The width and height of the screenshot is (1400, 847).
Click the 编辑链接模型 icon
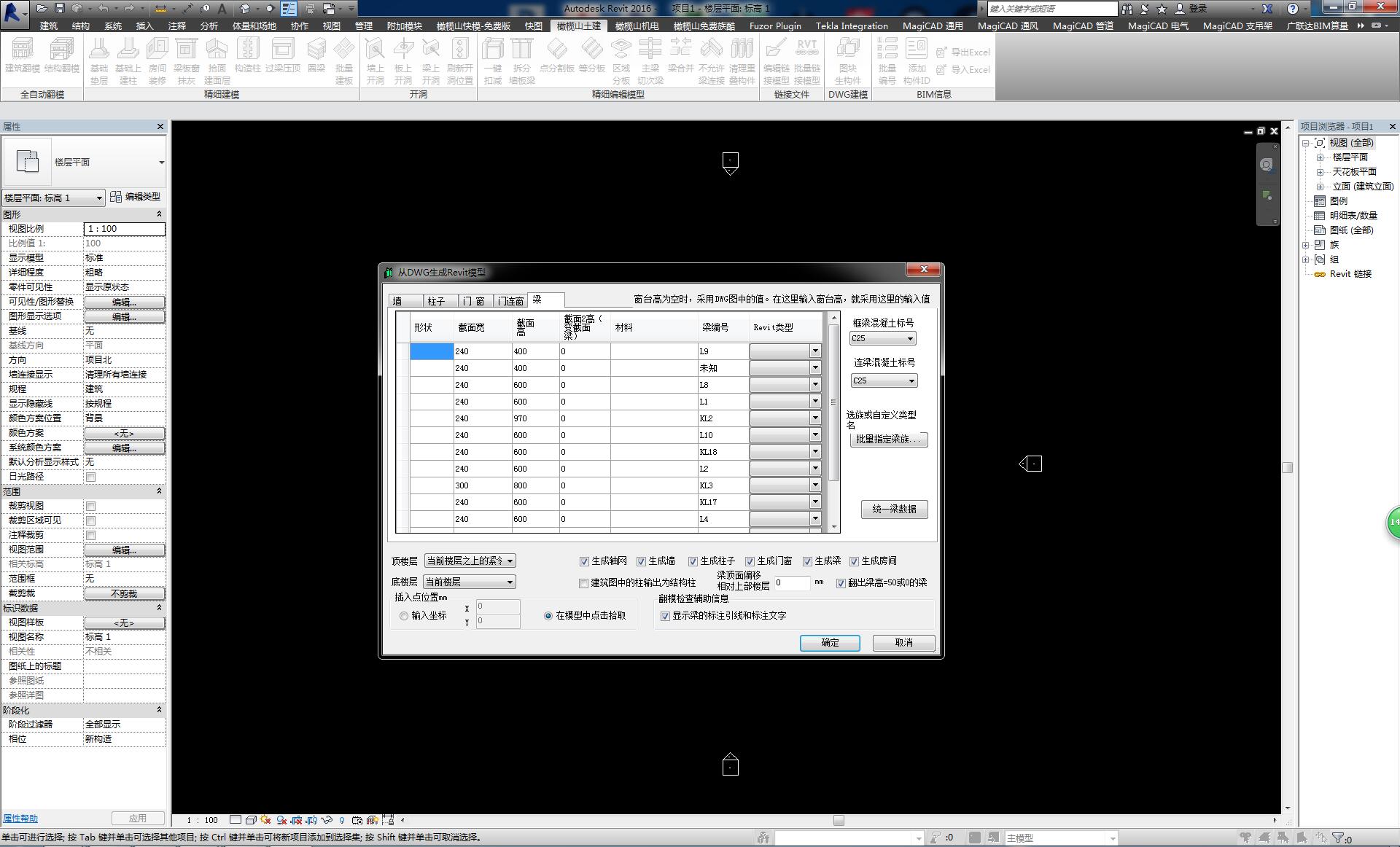click(777, 61)
